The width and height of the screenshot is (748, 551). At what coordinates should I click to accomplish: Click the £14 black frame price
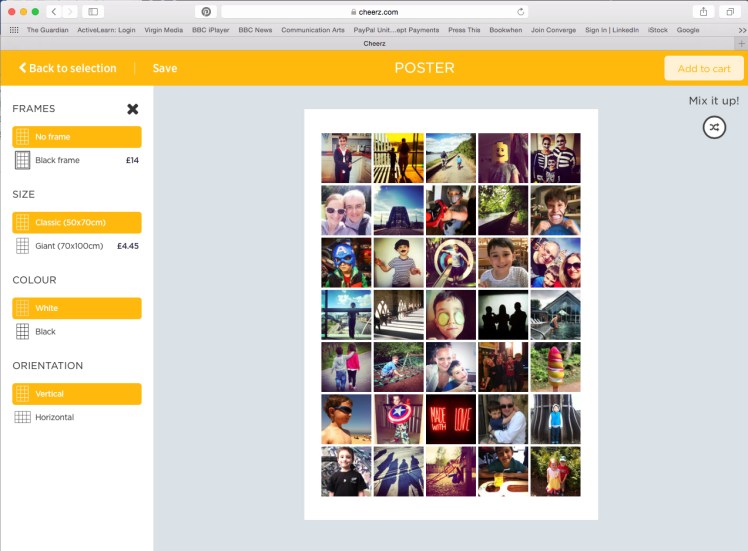(x=132, y=160)
